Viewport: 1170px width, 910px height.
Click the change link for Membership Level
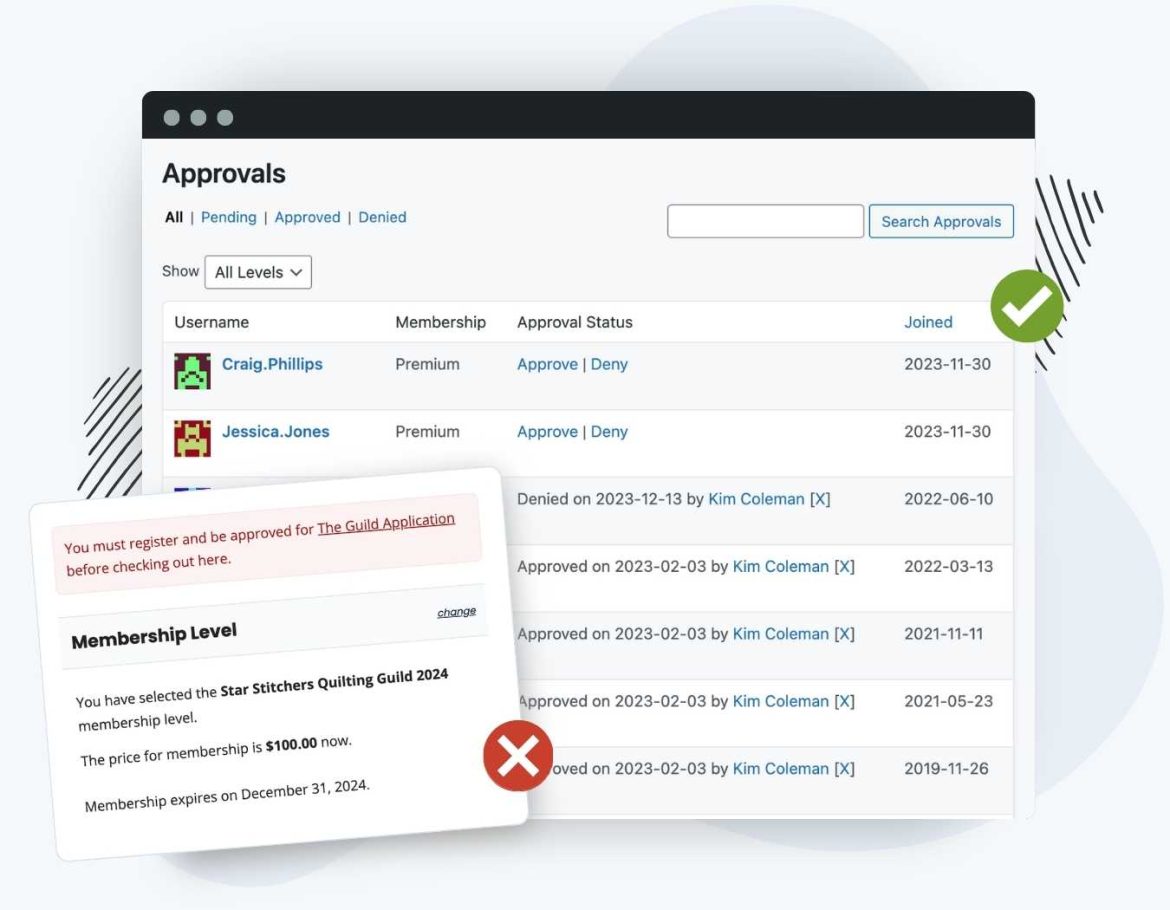pyautogui.click(x=456, y=610)
